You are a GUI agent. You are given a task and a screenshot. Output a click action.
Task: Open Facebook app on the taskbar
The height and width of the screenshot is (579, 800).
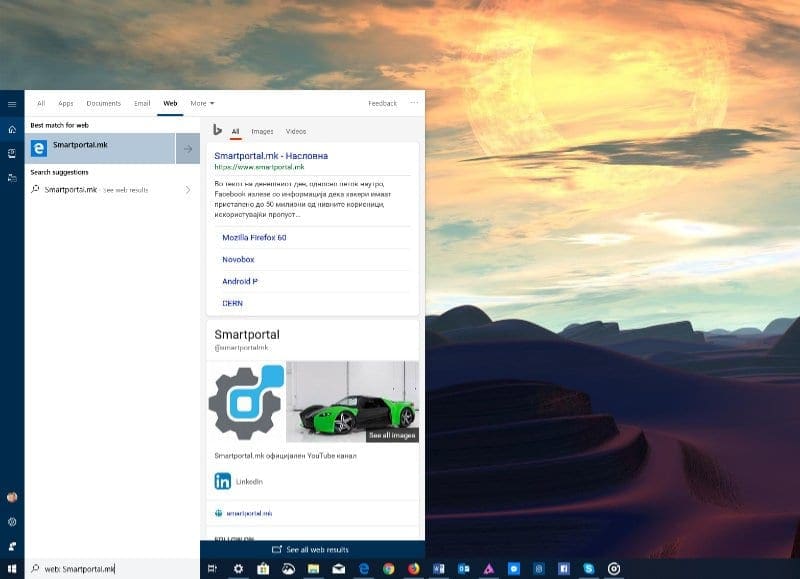tap(564, 569)
